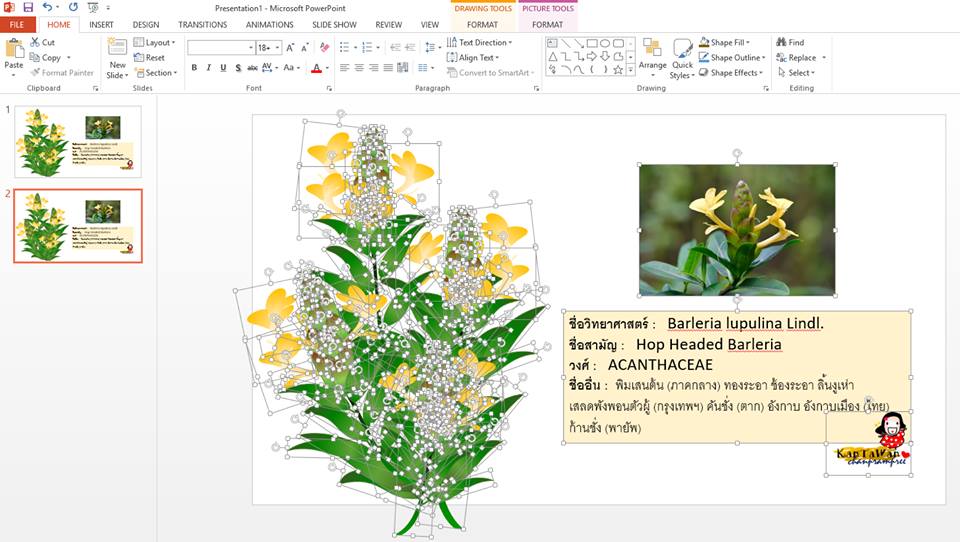This screenshot has width=960, height=542.
Task: Clear all formatting eraser icon
Action: pos(324,47)
